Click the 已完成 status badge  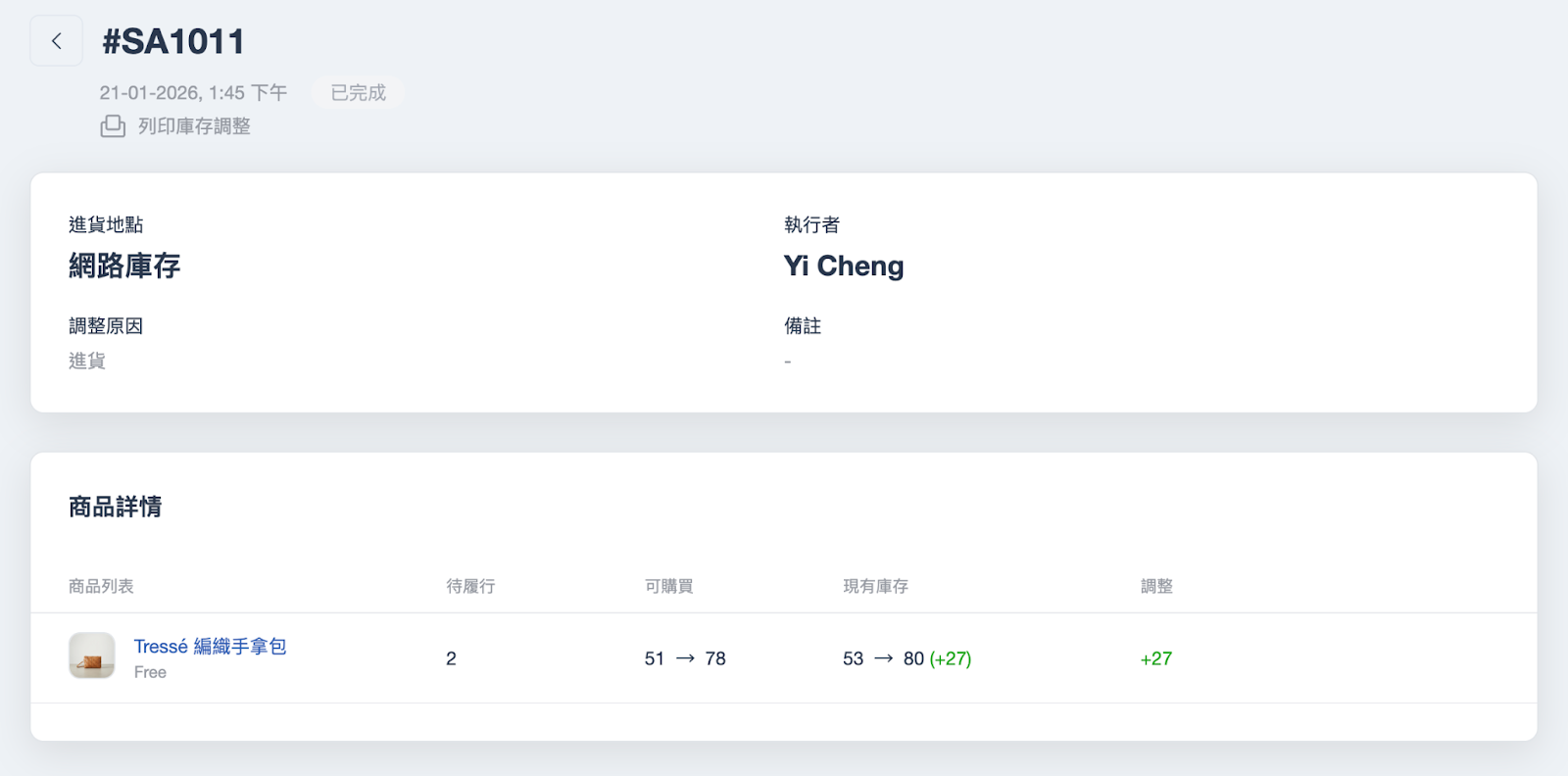(x=358, y=93)
